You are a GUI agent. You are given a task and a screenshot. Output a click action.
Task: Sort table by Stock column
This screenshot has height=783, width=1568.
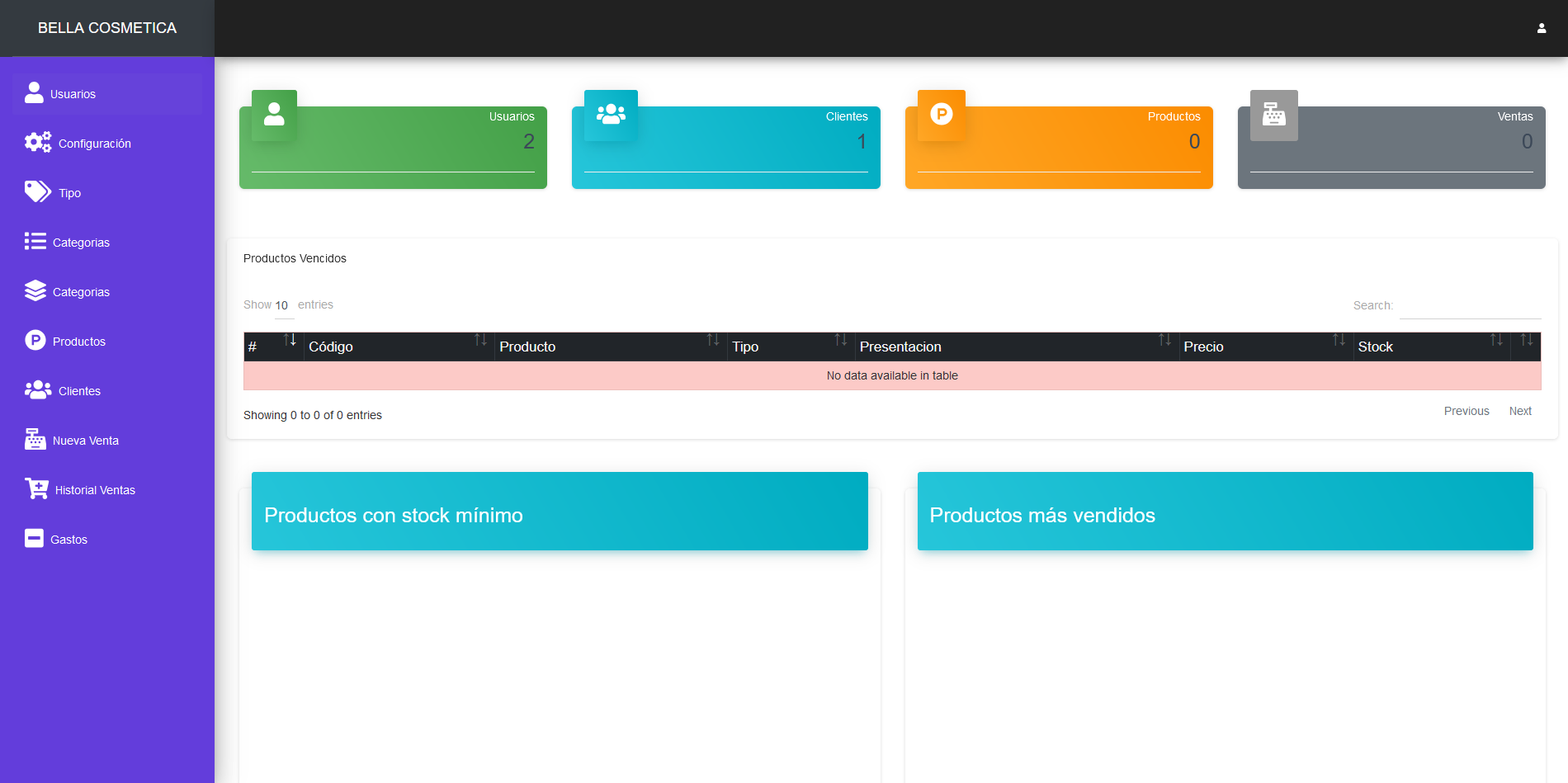point(1432,347)
